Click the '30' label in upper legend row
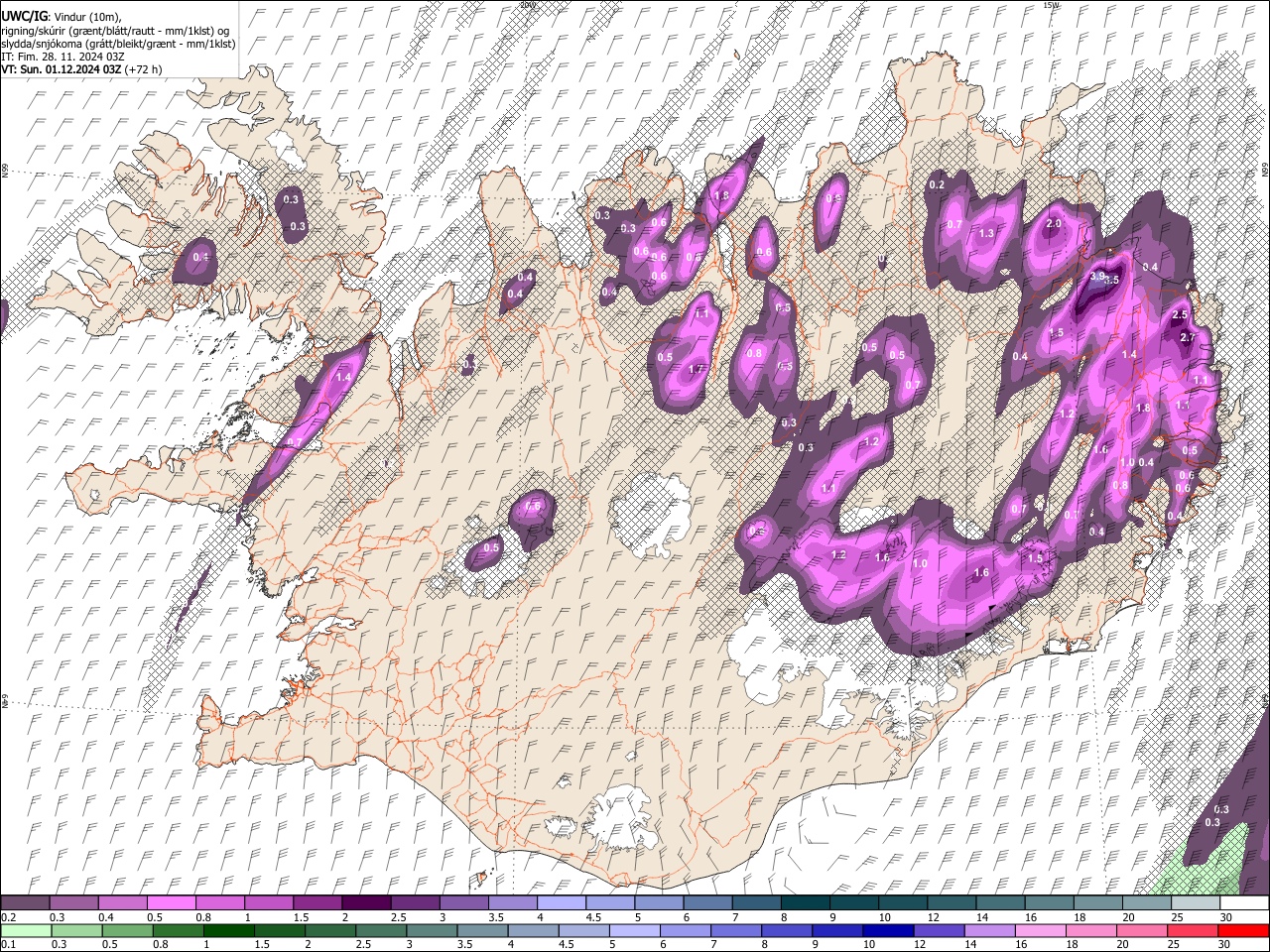Screen dimensions: 1270x952 (x=1225, y=917)
